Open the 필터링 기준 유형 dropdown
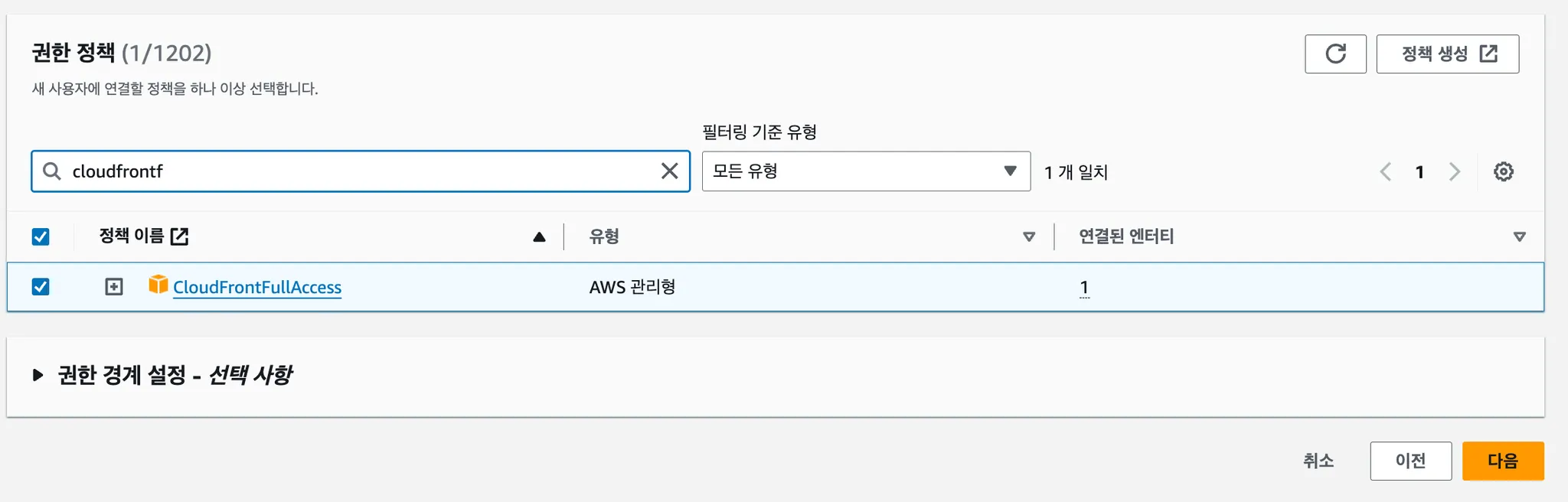Viewport: 1568px width, 502px height. (x=866, y=171)
